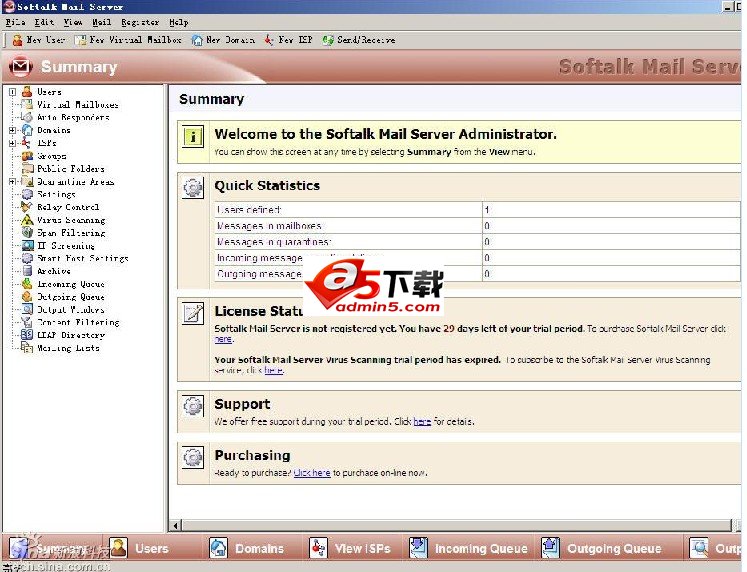Expand the Quarantine Areas tree node
This screenshot has width=747, height=572.
coord(12,181)
